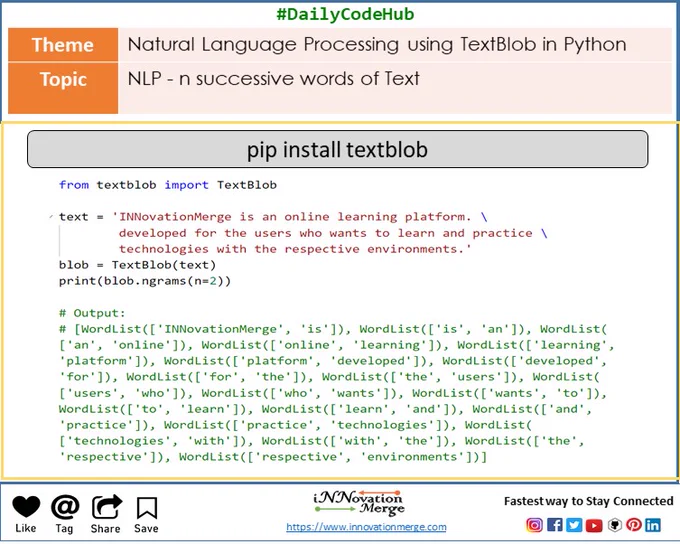The height and width of the screenshot is (544, 680).
Task: Click the heart Like icon
Action: tap(26, 507)
